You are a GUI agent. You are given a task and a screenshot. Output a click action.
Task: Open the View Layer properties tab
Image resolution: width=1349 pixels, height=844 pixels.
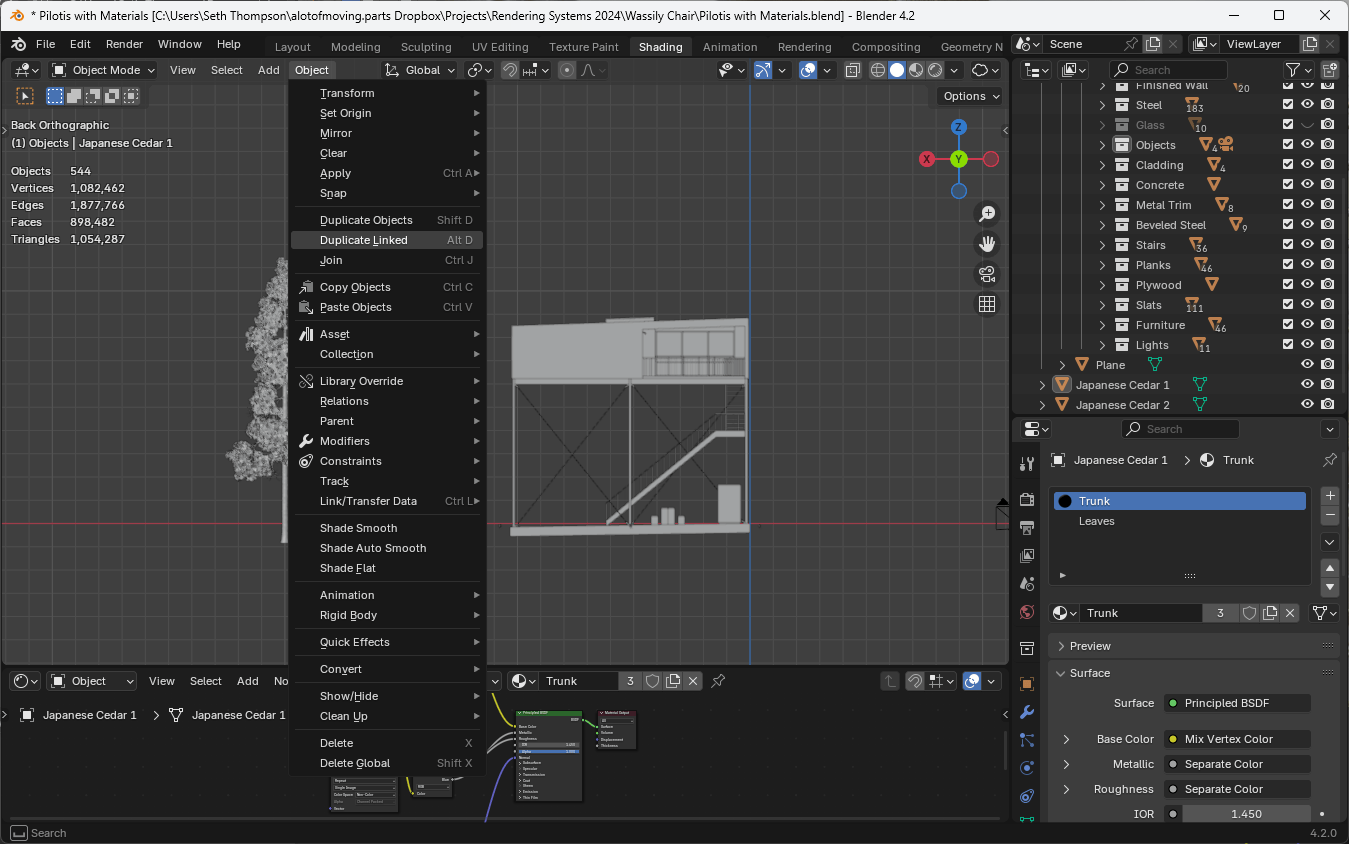(x=1026, y=555)
